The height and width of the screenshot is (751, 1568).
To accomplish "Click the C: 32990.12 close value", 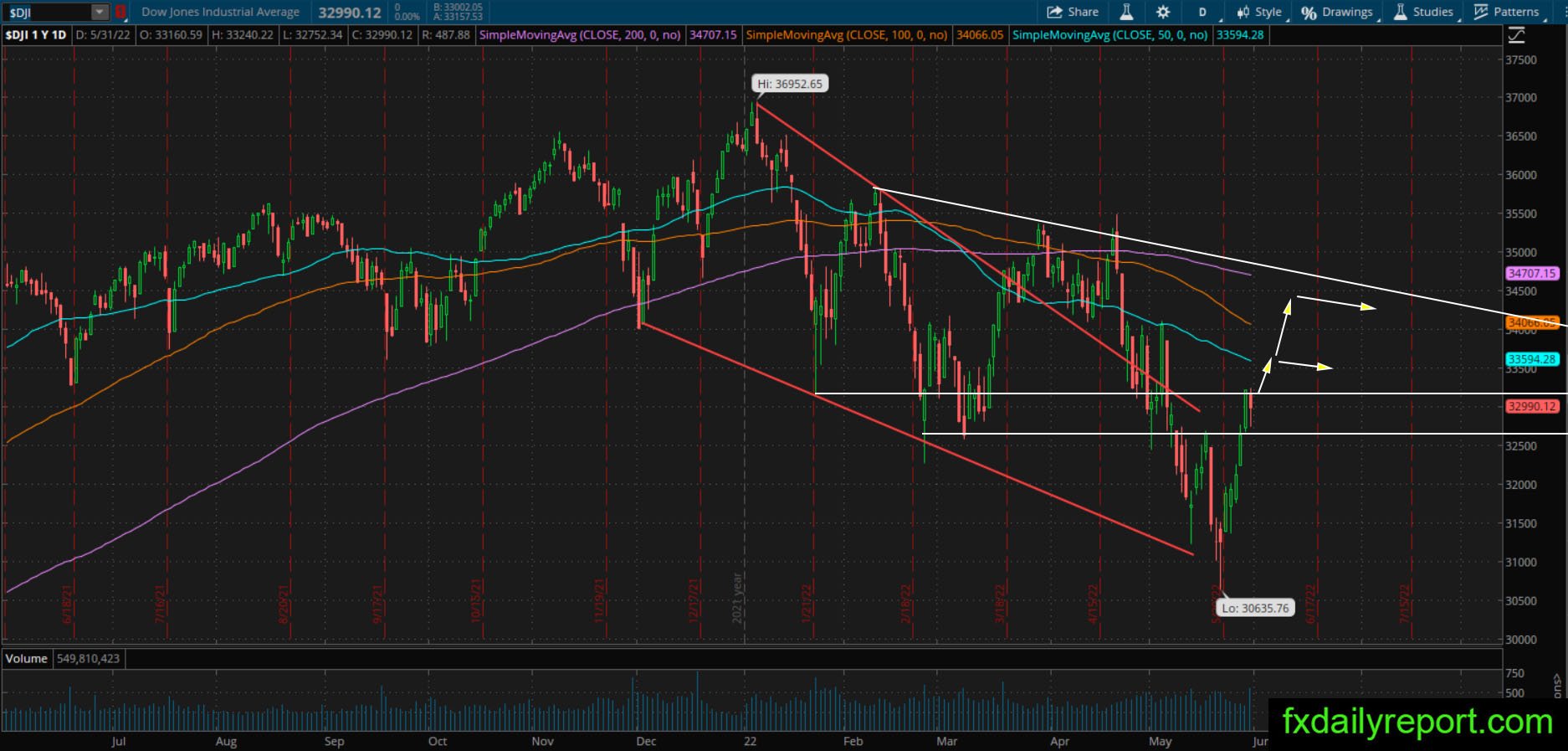I will pyautogui.click(x=382, y=35).
